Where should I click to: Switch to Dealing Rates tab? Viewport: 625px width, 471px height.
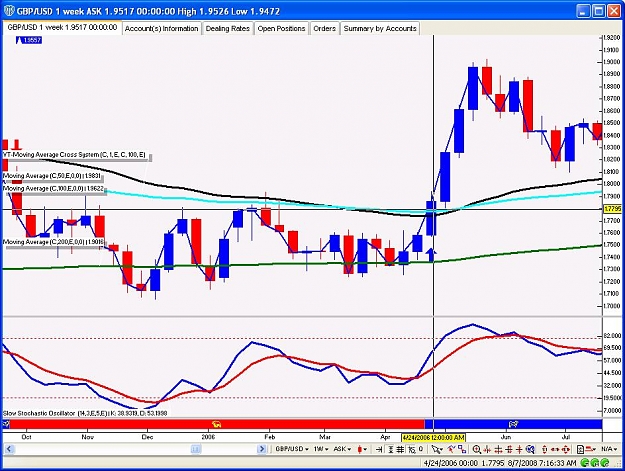[228, 29]
